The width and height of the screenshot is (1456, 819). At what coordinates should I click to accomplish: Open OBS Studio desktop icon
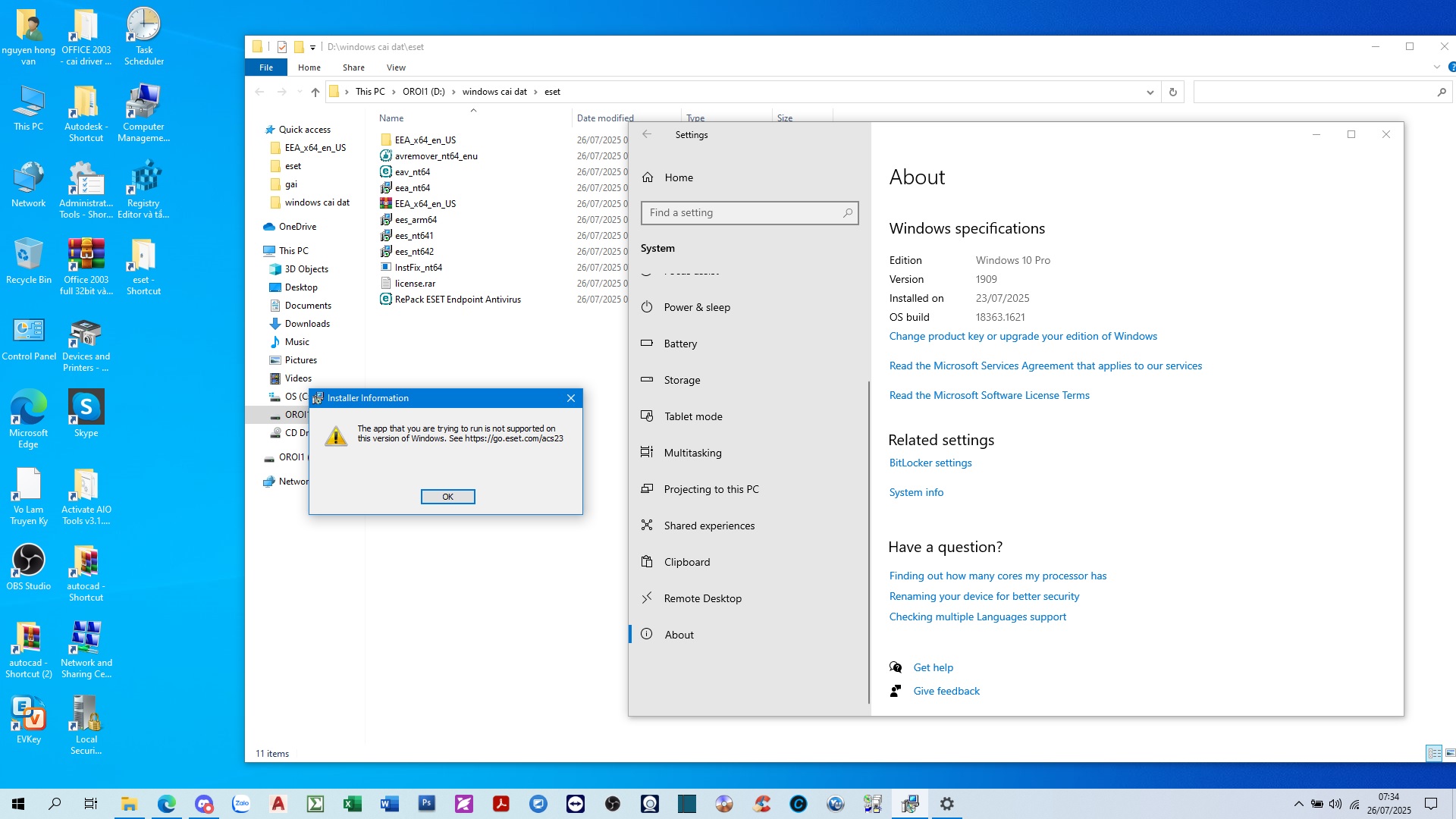[29, 565]
